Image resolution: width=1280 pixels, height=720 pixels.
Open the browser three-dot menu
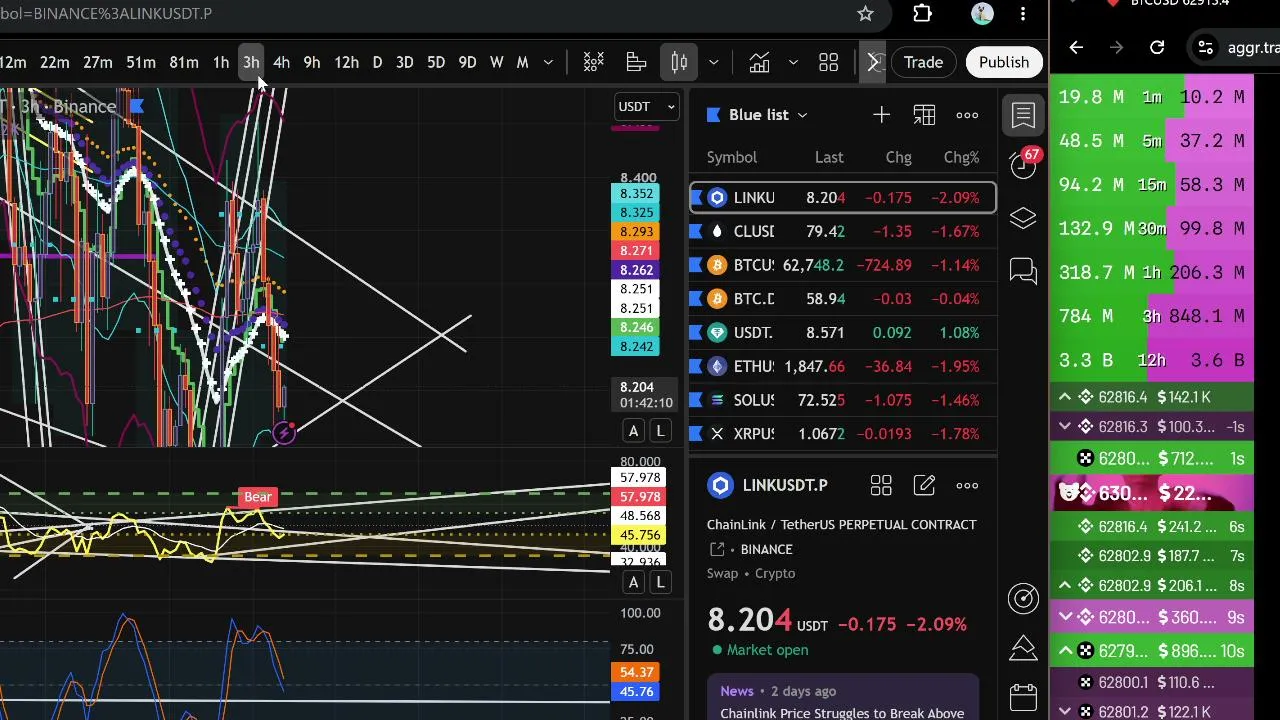tap(1023, 14)
